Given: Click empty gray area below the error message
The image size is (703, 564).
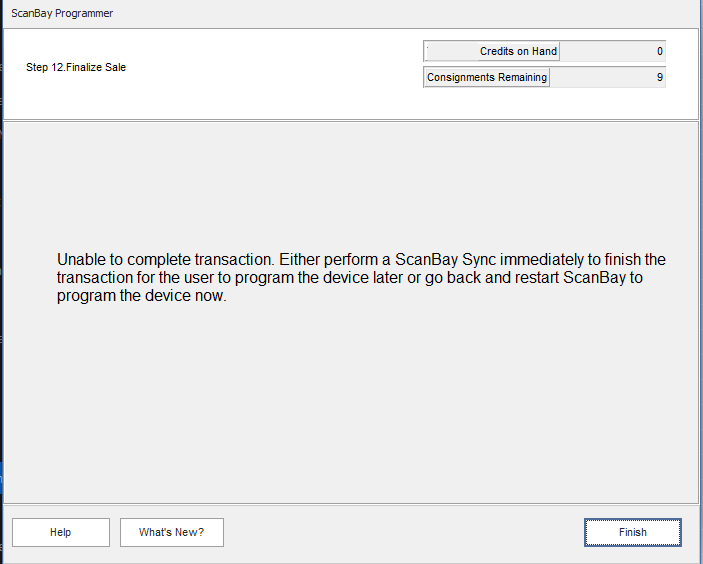Looking at the screenshot, I should 350,410.
